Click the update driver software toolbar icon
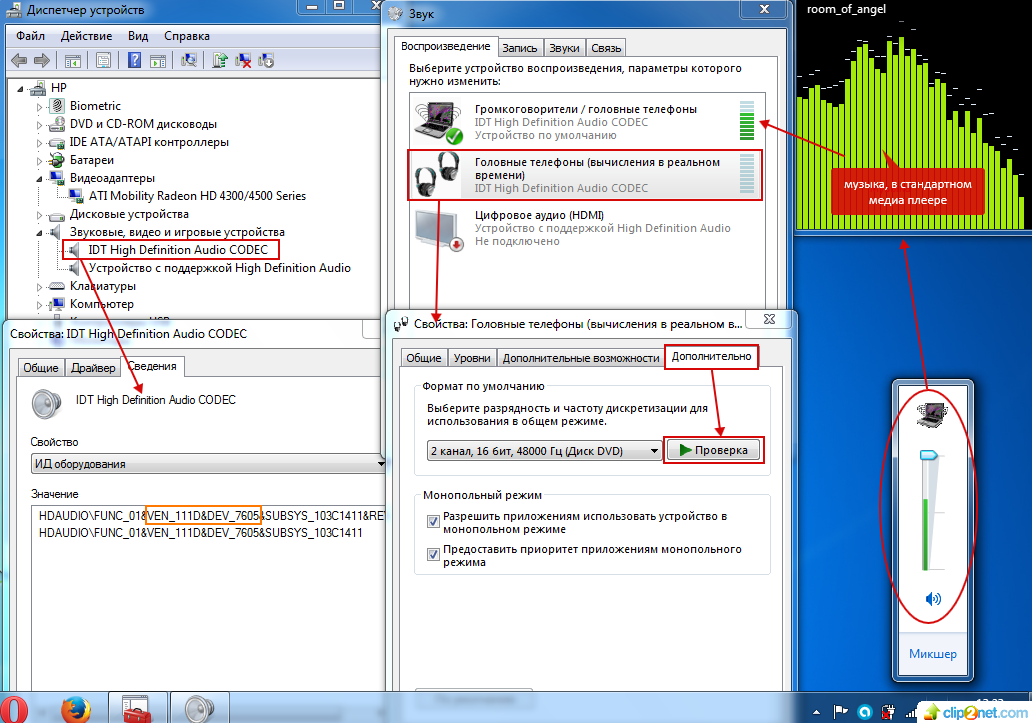Viewport: 1032px width, 723px height. (x=220, y=61)
